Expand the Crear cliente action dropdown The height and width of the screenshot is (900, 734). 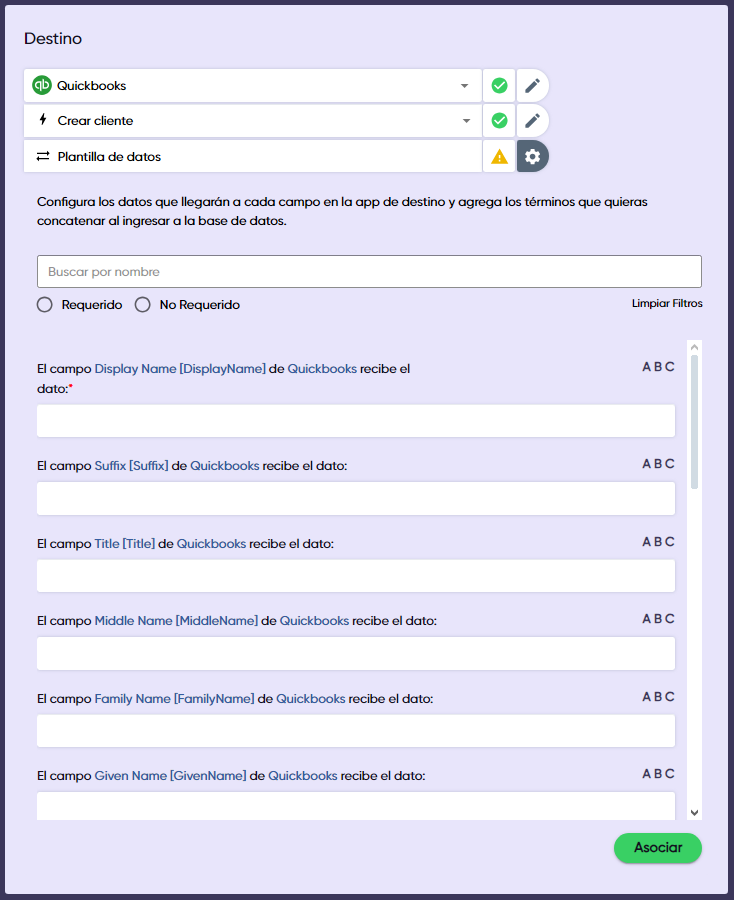coord(464,121)
